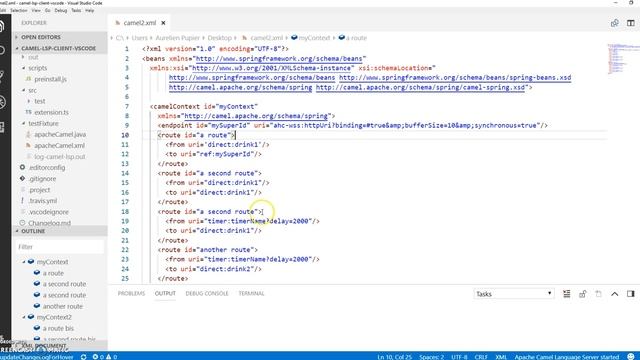Open the Selection menu
Image resolution: width=640 pixels, height=360 pixels.
pyautogui.click(x=19, y=10)
